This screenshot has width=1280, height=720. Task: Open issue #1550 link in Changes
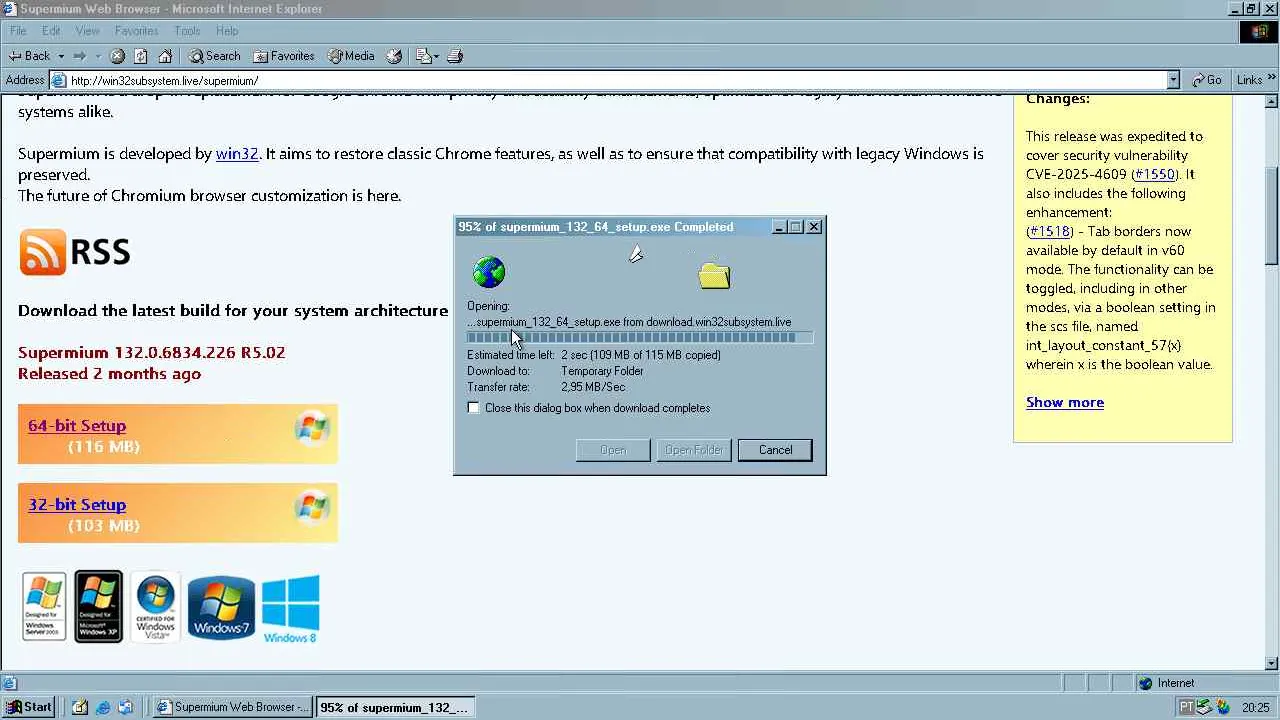click(x=1155, y=174)
